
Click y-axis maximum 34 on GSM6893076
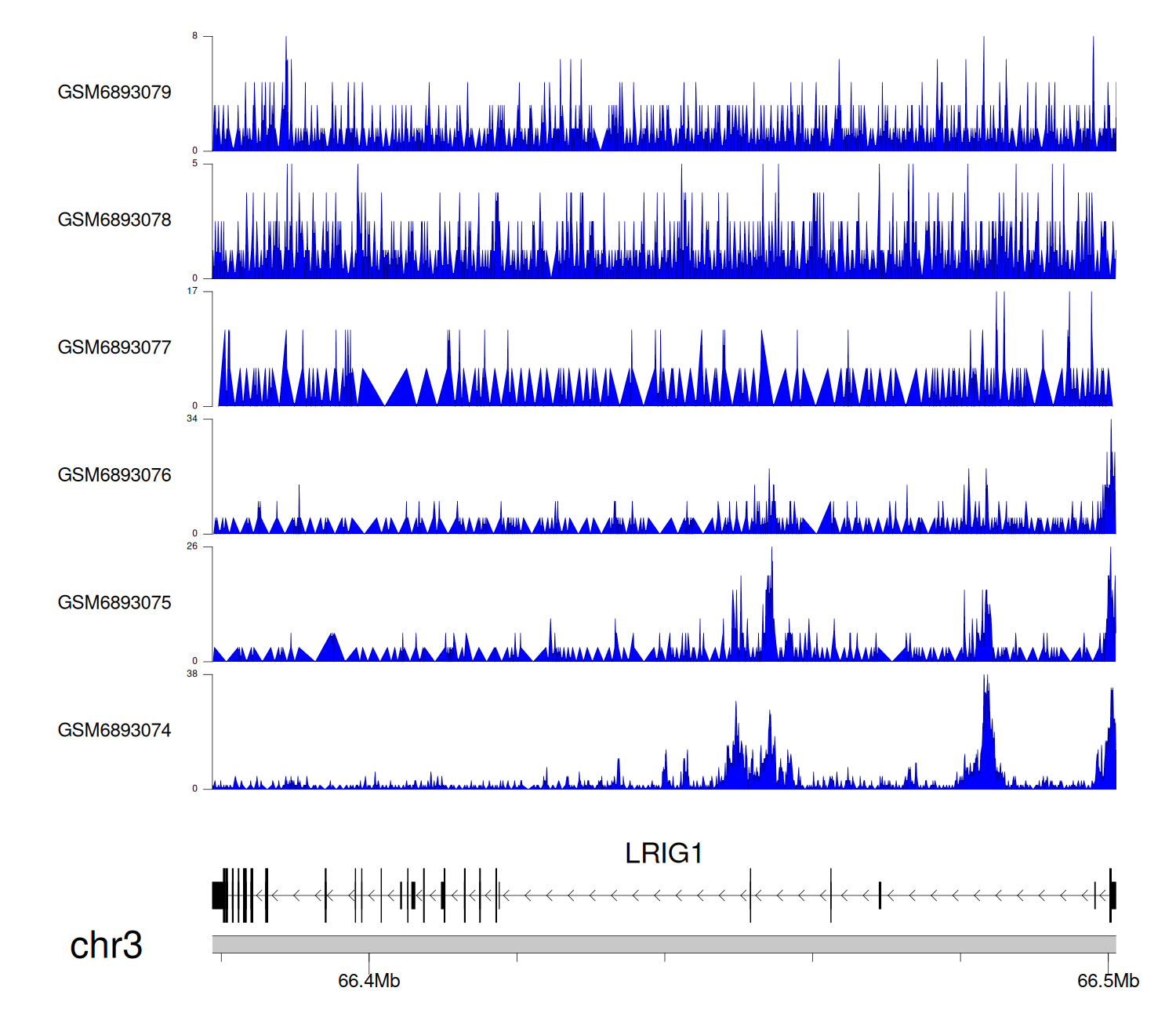(192, 419)
